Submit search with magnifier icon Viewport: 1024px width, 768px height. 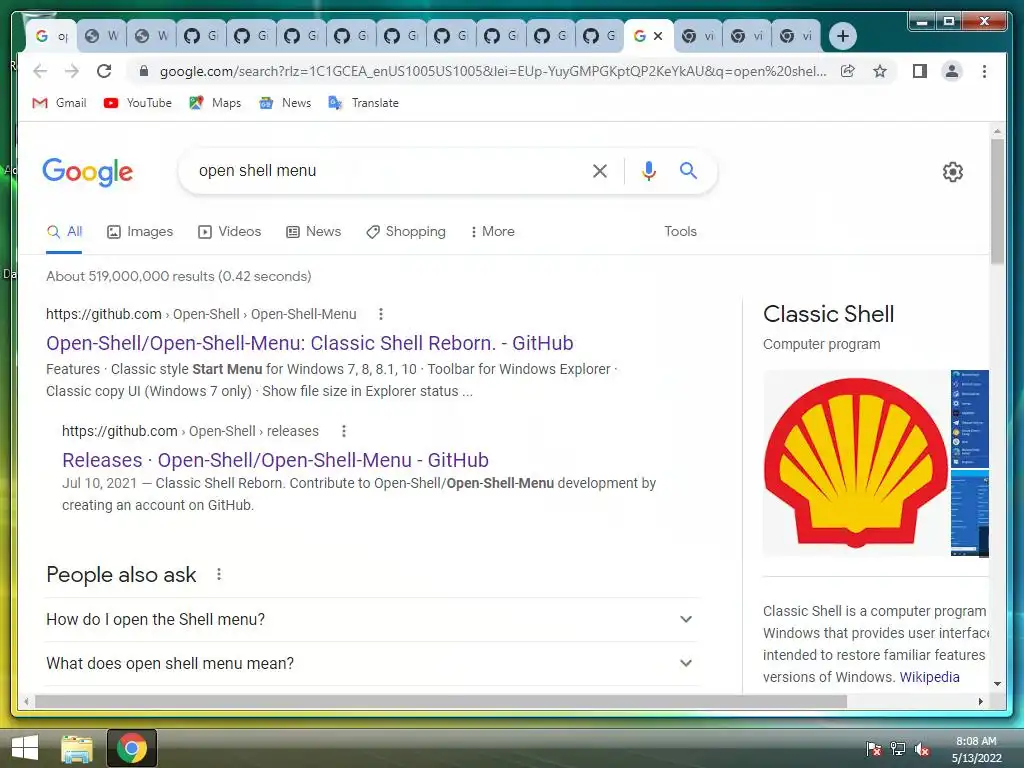point(688,170)
